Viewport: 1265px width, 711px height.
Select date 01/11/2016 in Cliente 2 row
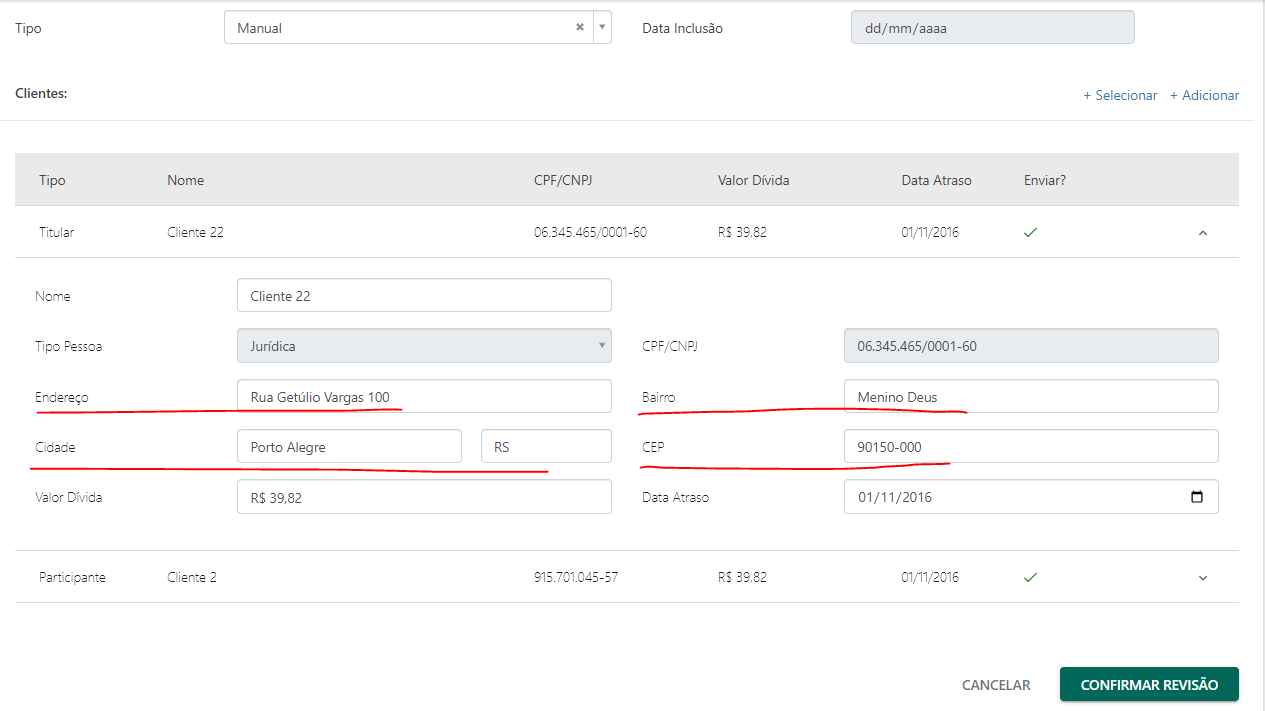[x=930, y=577]
